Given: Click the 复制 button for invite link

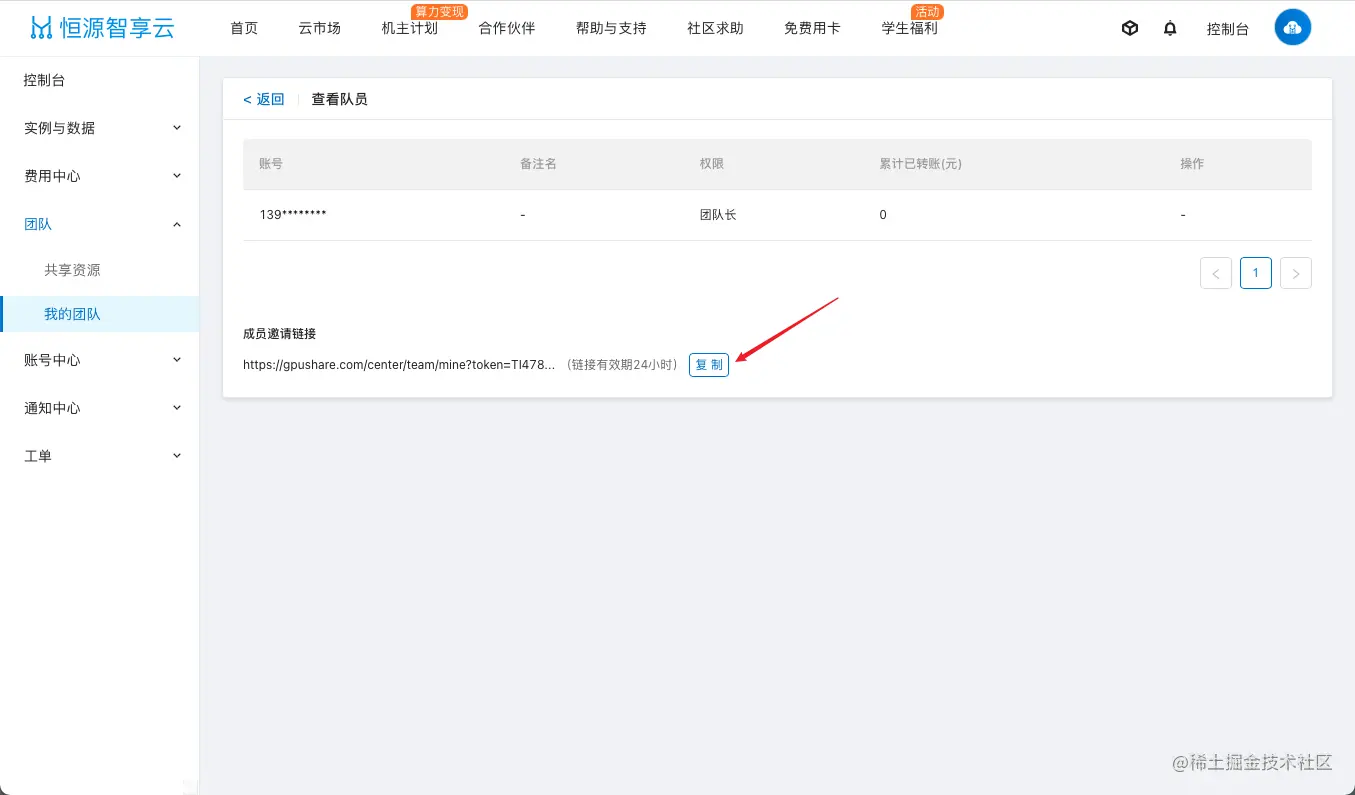Looking at the screenshot, I should point(709,365).
